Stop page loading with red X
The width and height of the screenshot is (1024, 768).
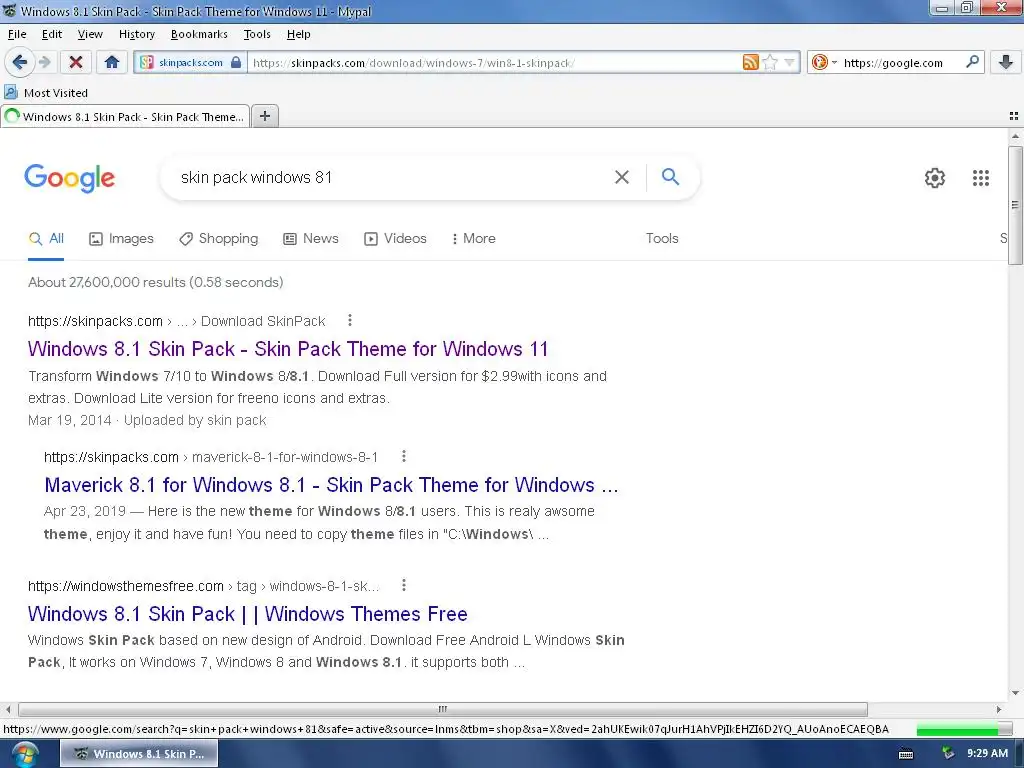tap(76, 63)
